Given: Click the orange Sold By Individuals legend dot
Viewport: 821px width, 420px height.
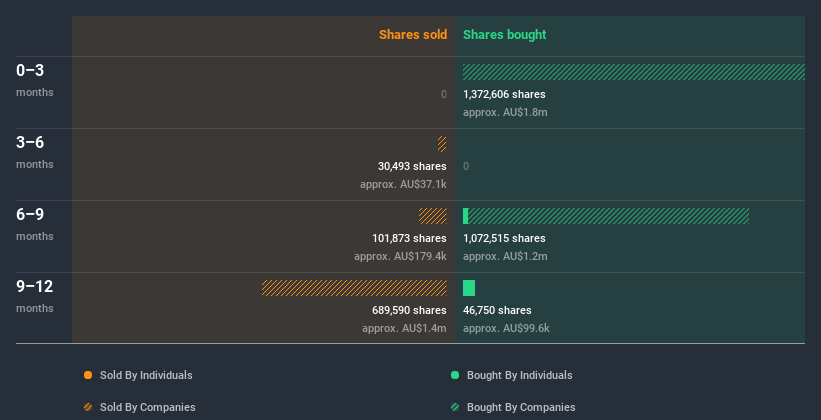Looking at the screenshot, I should point(88,375).
